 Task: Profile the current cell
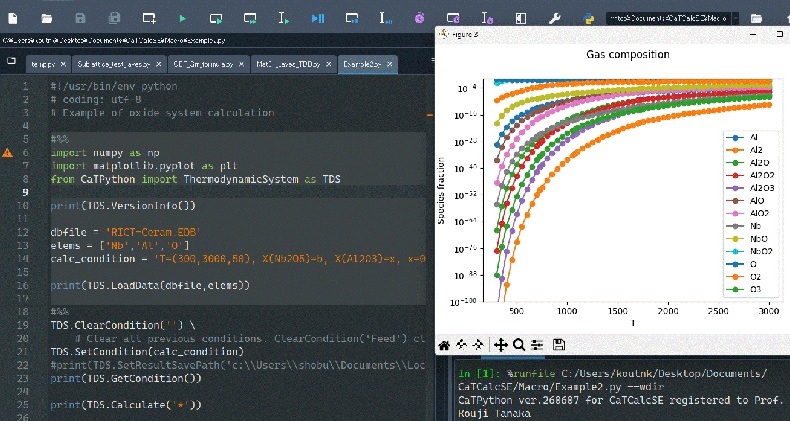click(x=453, y=19)
